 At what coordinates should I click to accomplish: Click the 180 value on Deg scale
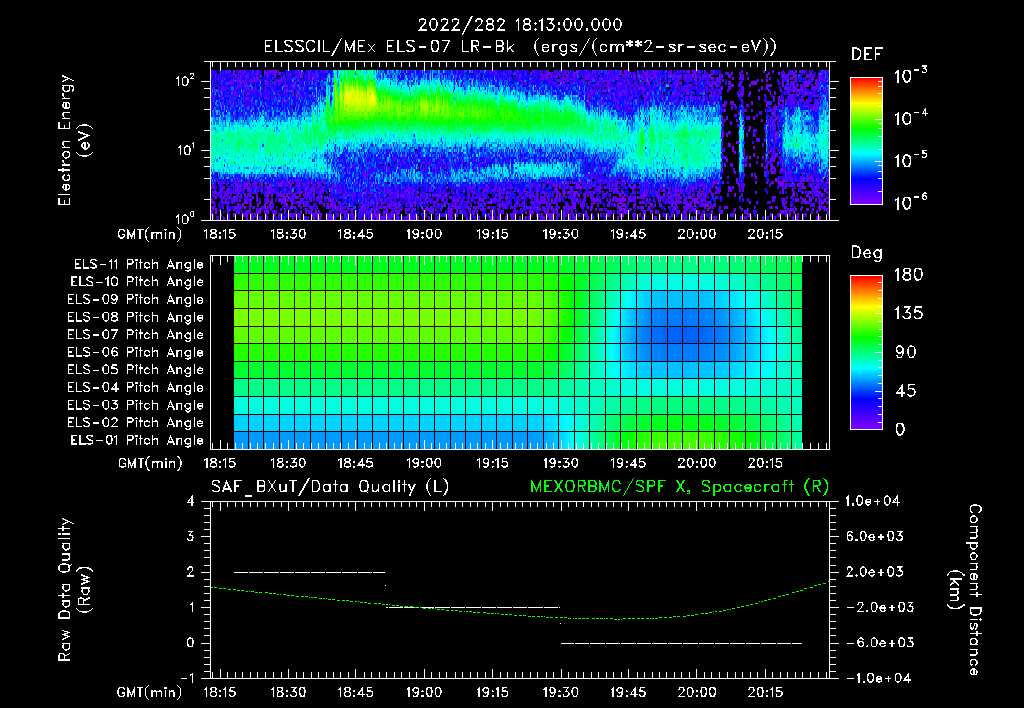coord(908,275)
